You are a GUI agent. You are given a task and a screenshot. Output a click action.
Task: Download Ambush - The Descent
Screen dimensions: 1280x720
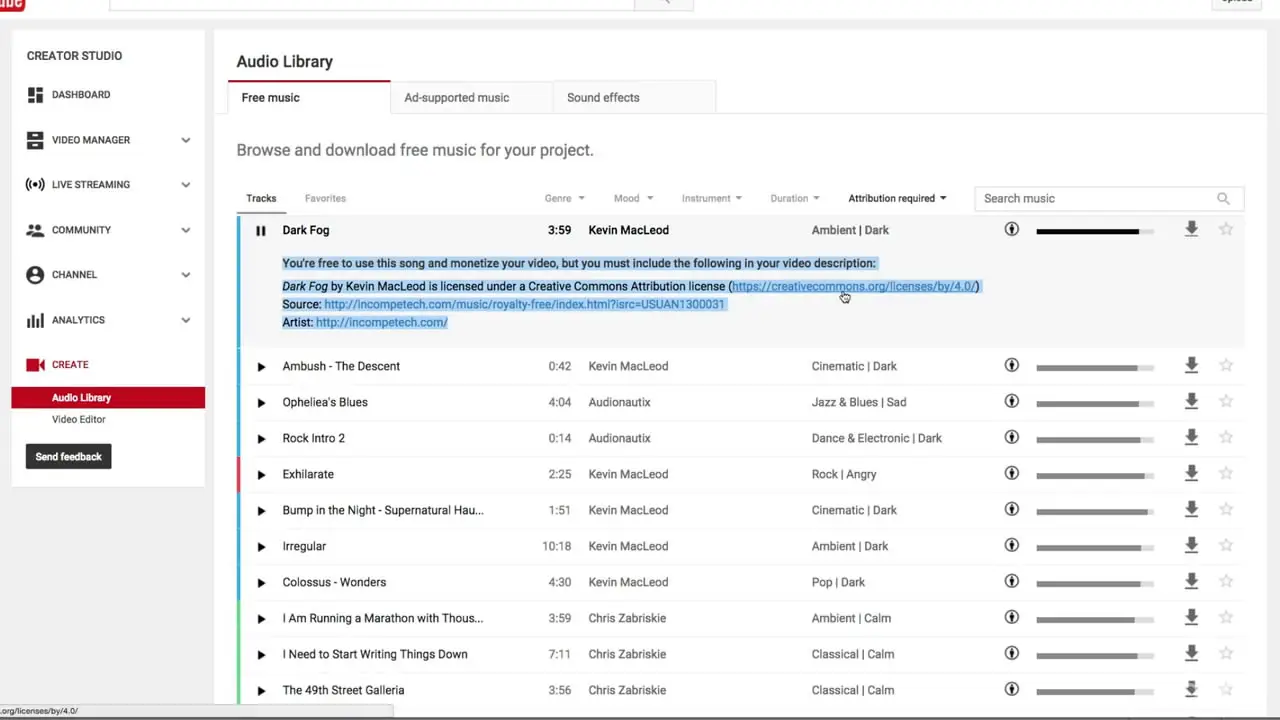(x=1191, y=366)
